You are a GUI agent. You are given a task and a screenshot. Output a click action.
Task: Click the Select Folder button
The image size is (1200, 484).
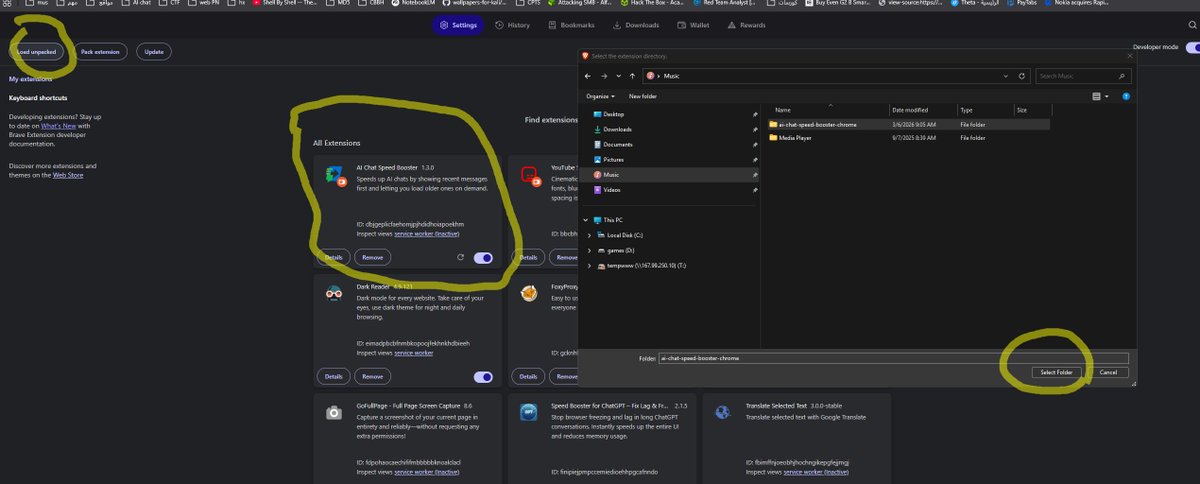point(1056,372)
